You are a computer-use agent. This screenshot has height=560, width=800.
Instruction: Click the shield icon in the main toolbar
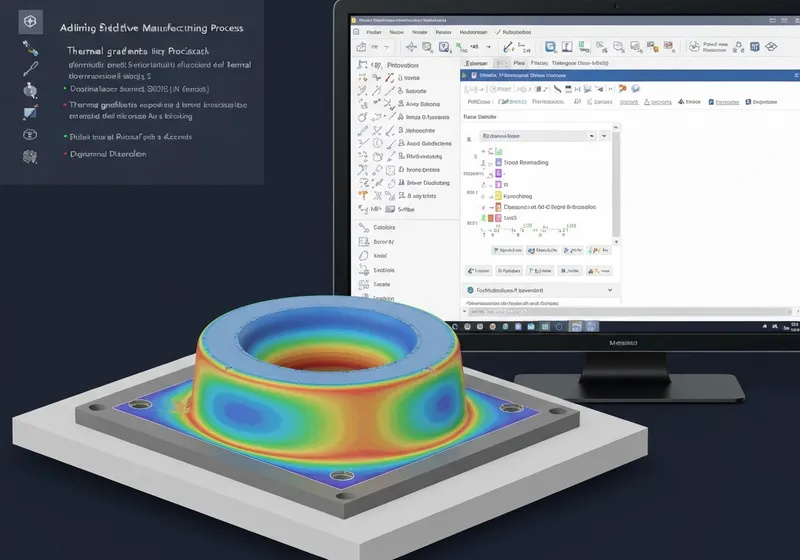(x=444, y=47)
